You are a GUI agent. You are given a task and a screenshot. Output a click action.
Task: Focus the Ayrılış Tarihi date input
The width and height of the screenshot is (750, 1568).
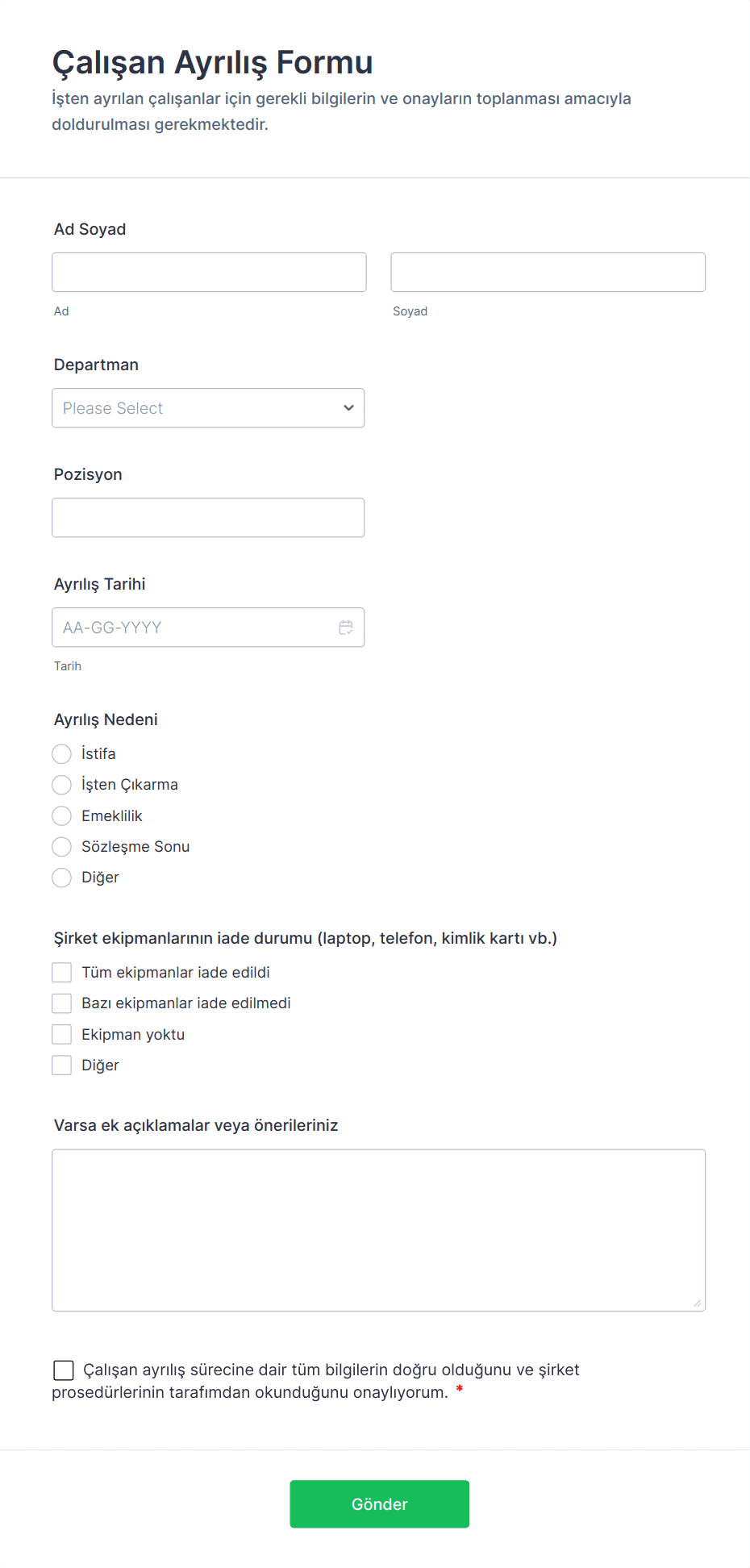tap(194, 628)
